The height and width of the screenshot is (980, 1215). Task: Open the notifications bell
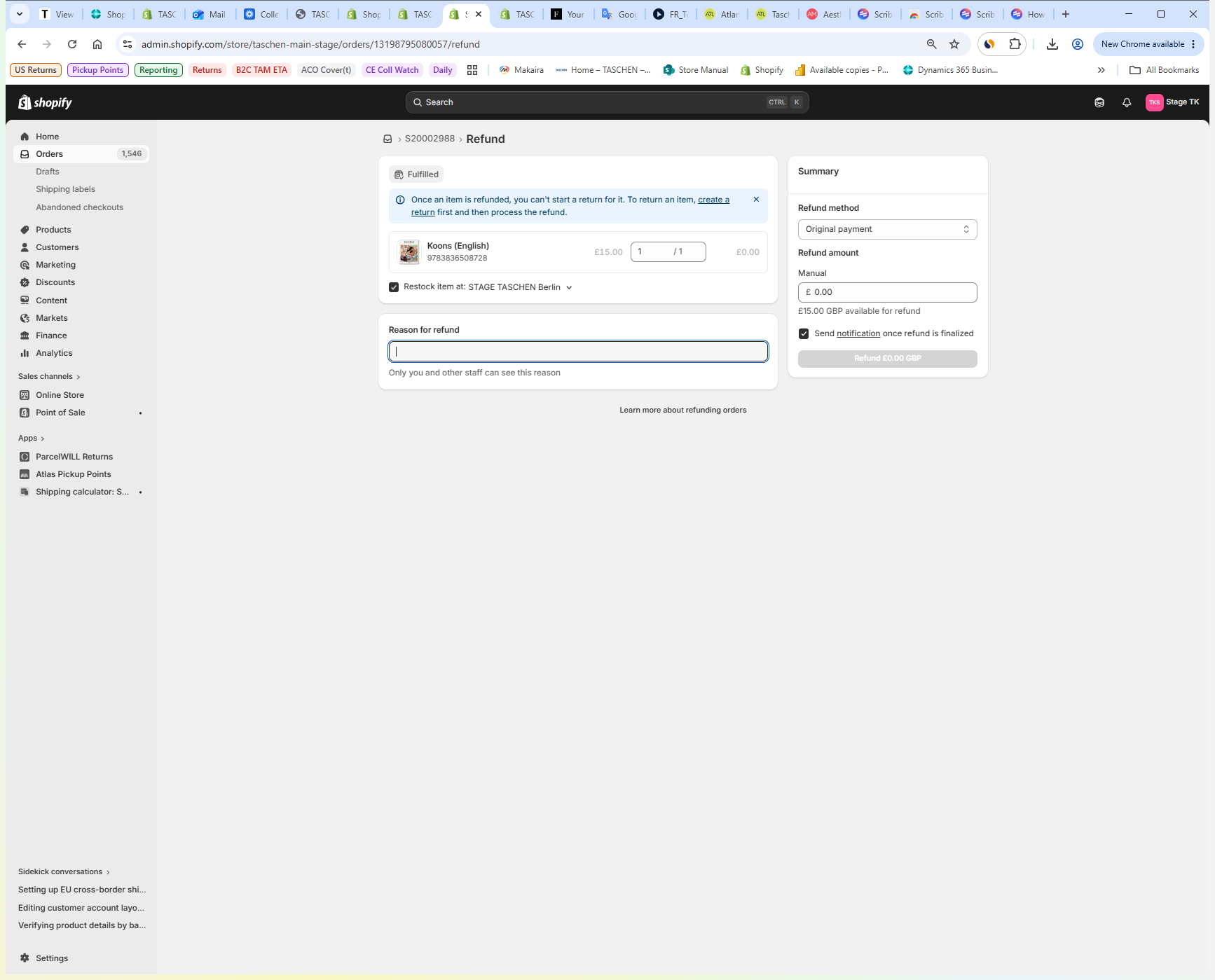(x=1127, y=102)
